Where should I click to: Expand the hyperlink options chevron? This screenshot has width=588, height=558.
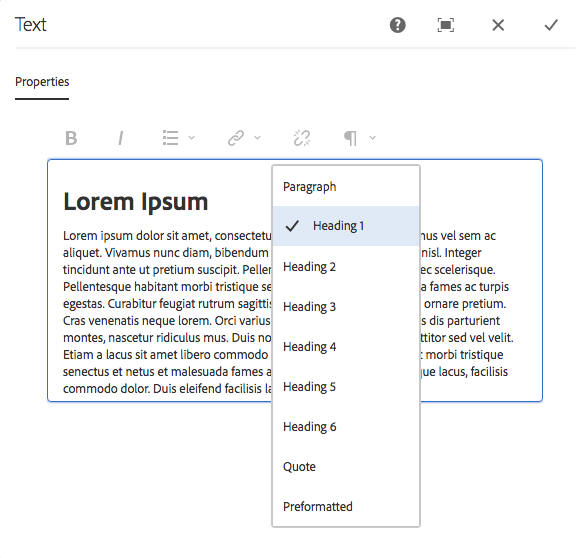pos(257,138)
